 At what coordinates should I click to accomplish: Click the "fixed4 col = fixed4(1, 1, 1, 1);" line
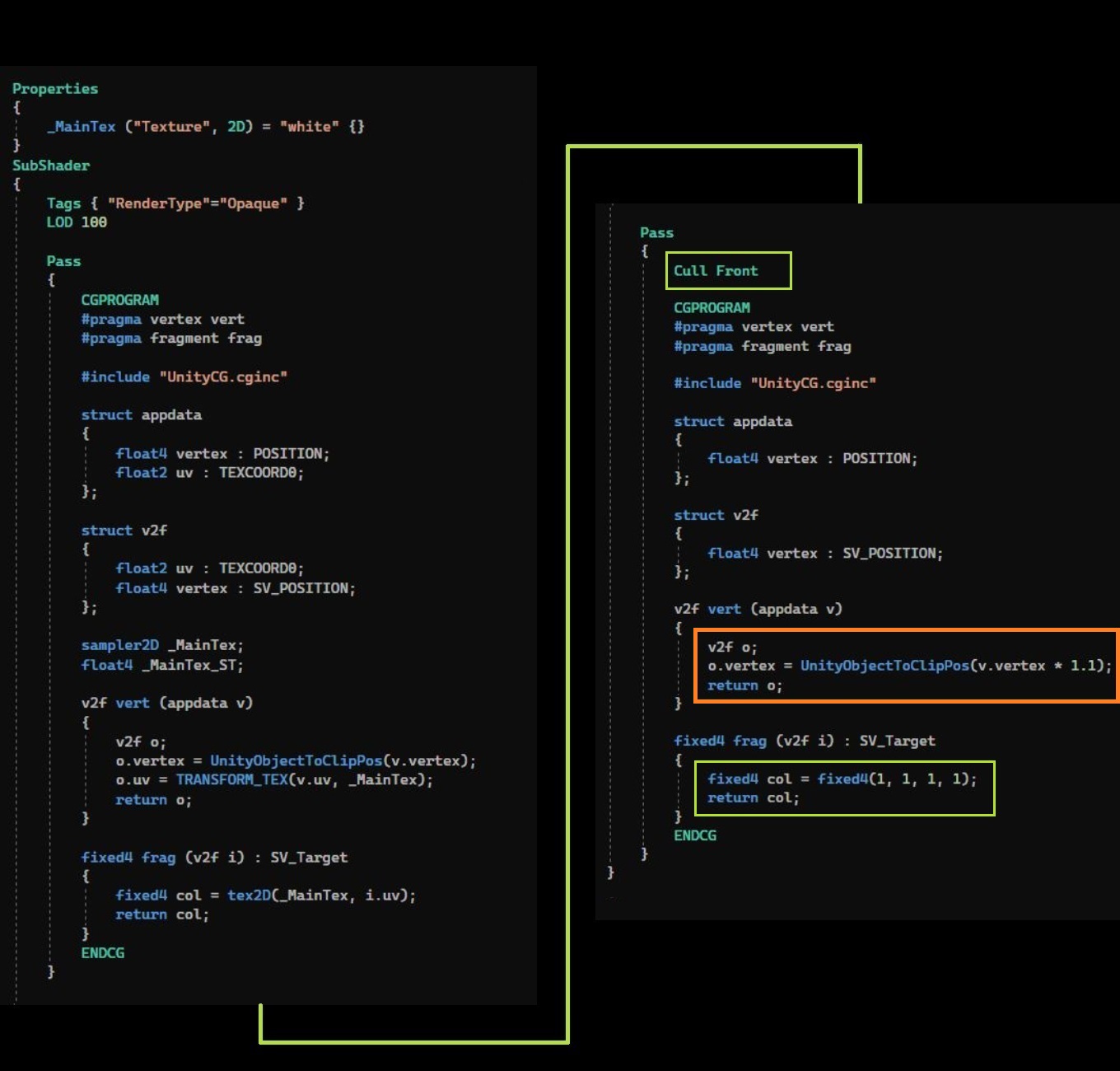tap(842, 779)
